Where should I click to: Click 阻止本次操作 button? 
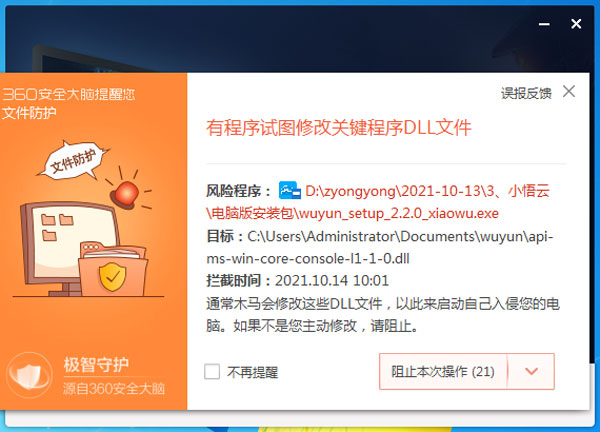[x=443, y=372]
